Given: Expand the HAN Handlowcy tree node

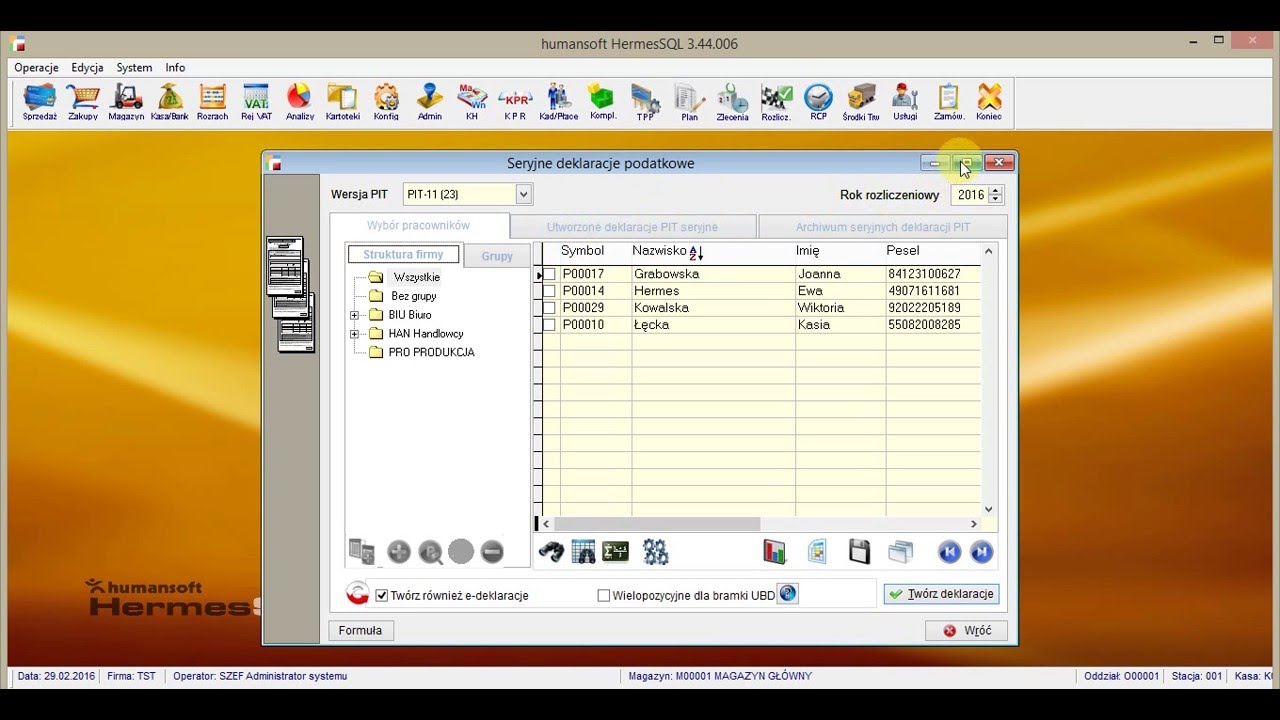Looking at the screenshot, I should (354, 334).
